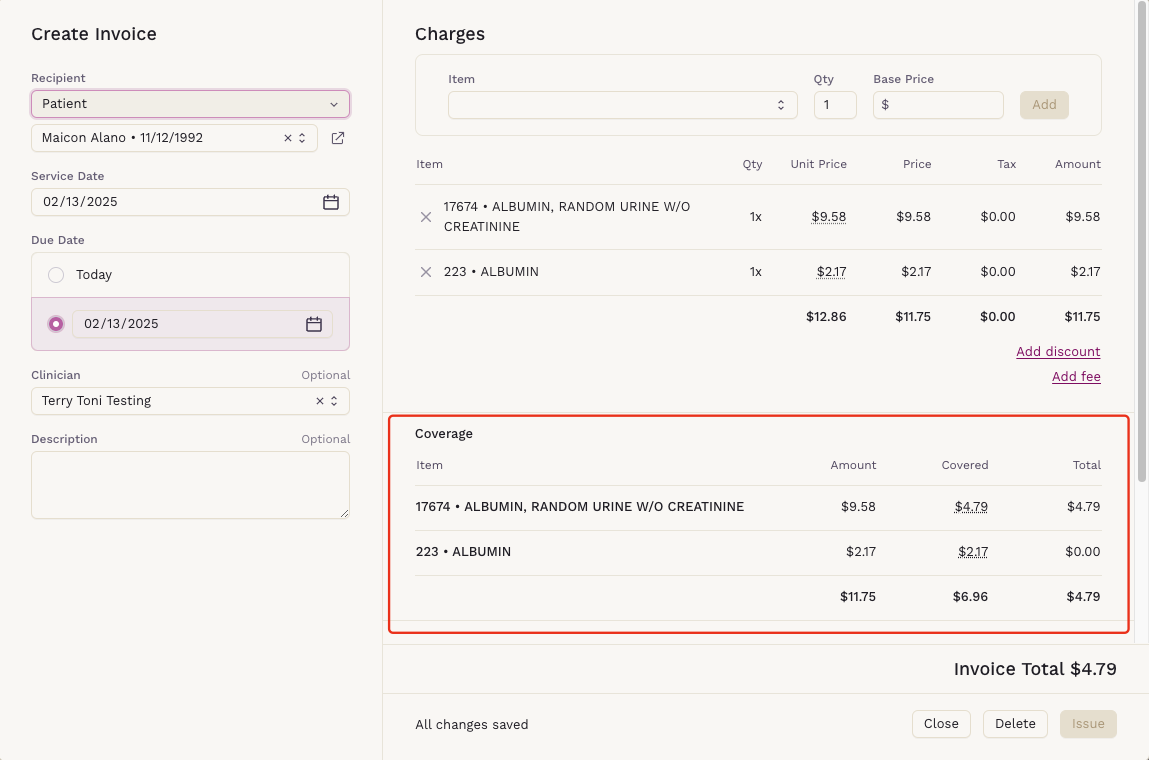Click the Charges heading
The image size is (1149, 760).
(450, 34)
